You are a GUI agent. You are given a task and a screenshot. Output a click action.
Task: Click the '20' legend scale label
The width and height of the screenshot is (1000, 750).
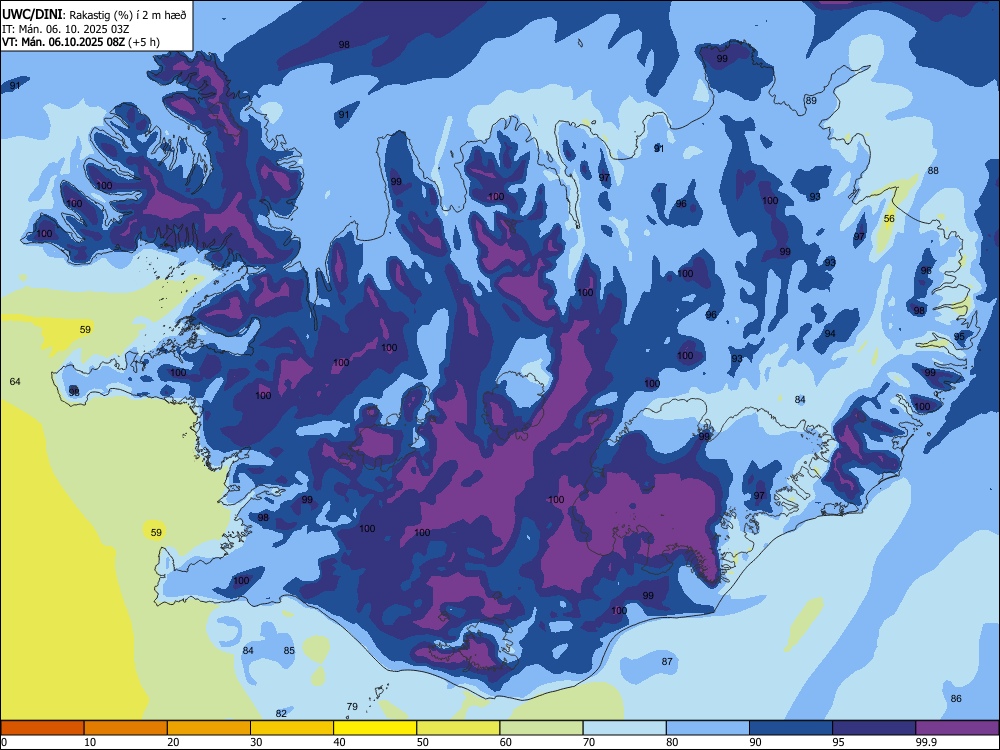pos(173,742)
